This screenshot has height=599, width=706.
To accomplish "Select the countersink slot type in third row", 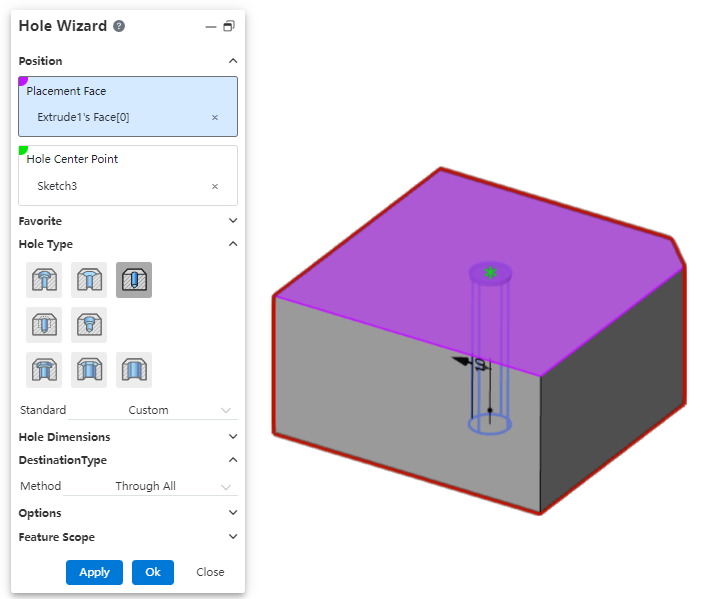I will [x=89, y=370].
